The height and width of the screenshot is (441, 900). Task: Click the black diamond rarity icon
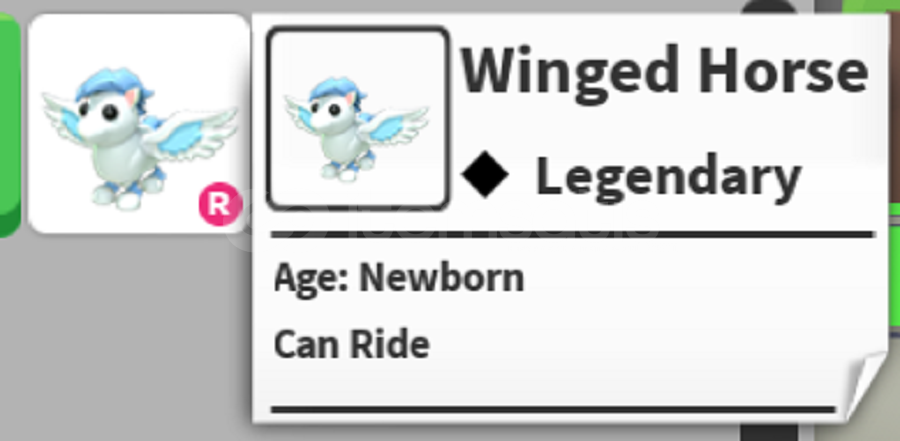[x=485, y=175]
